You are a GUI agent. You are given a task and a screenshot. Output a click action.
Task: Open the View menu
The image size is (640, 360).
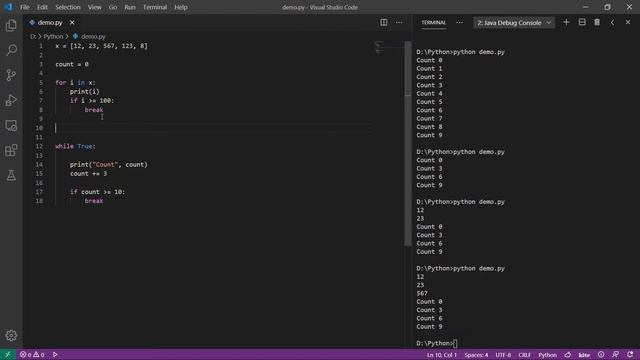click(x=94, y=7)
